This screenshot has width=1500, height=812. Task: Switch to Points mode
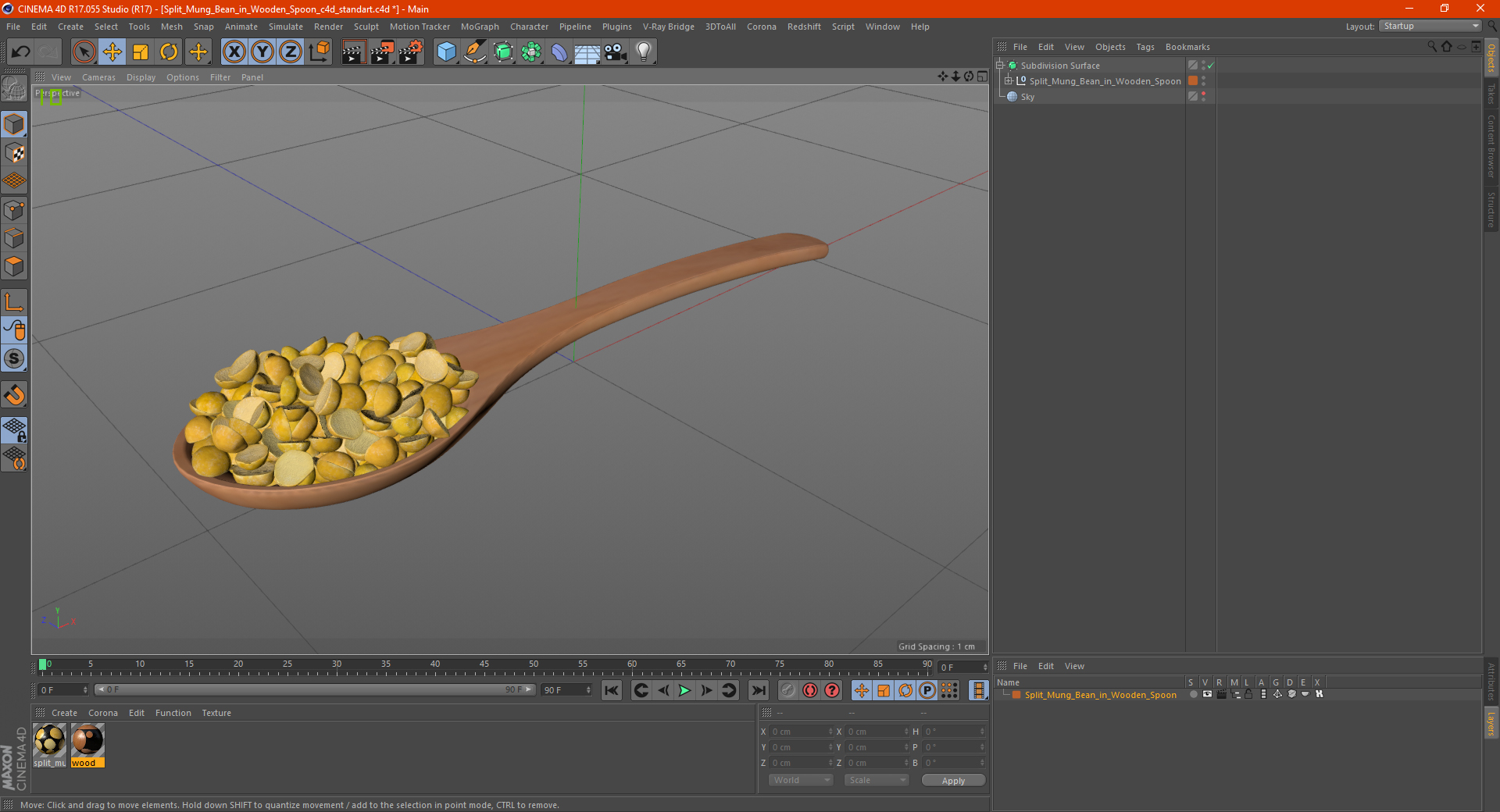pos(14,209)
